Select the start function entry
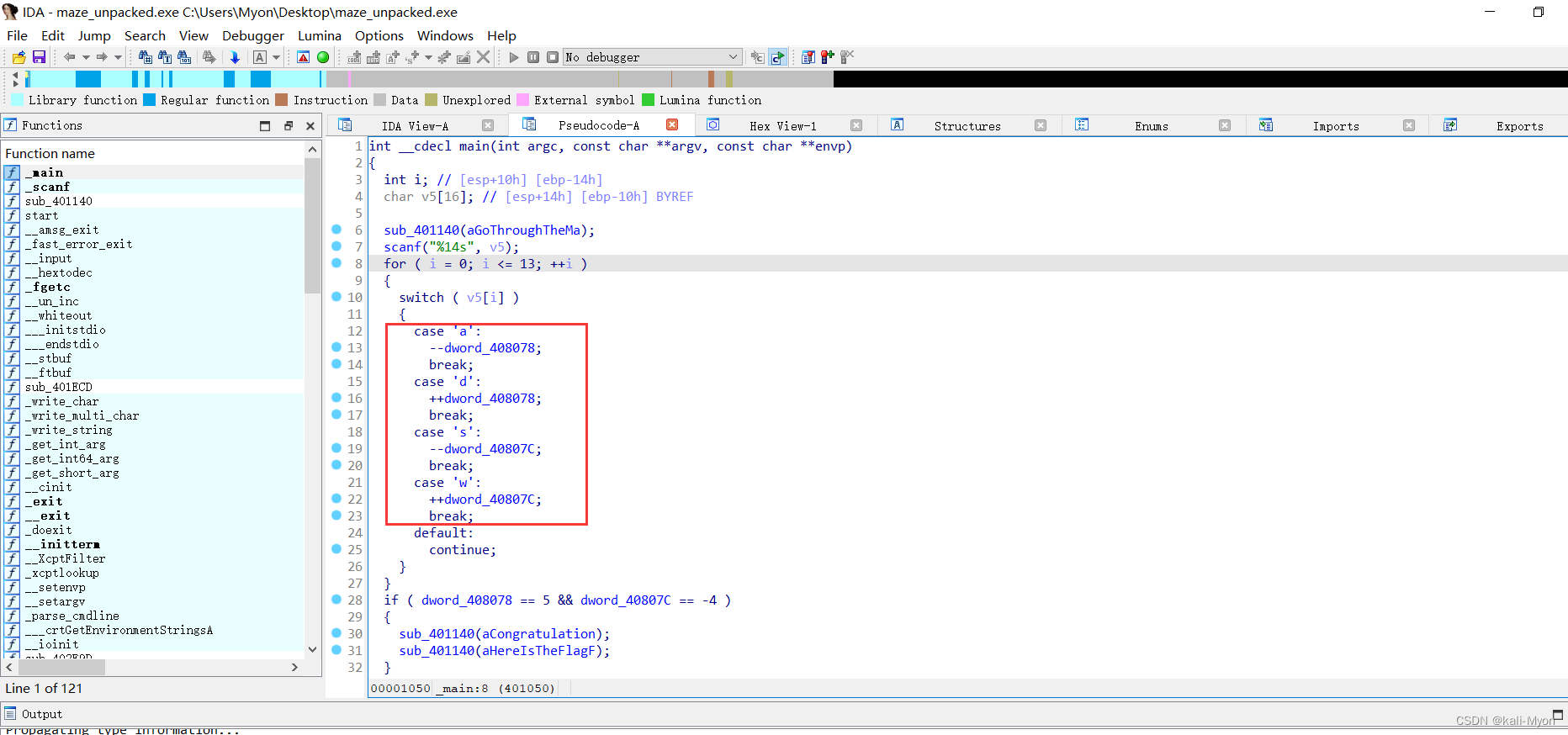The image size is (1568, 735). point(153,215)
